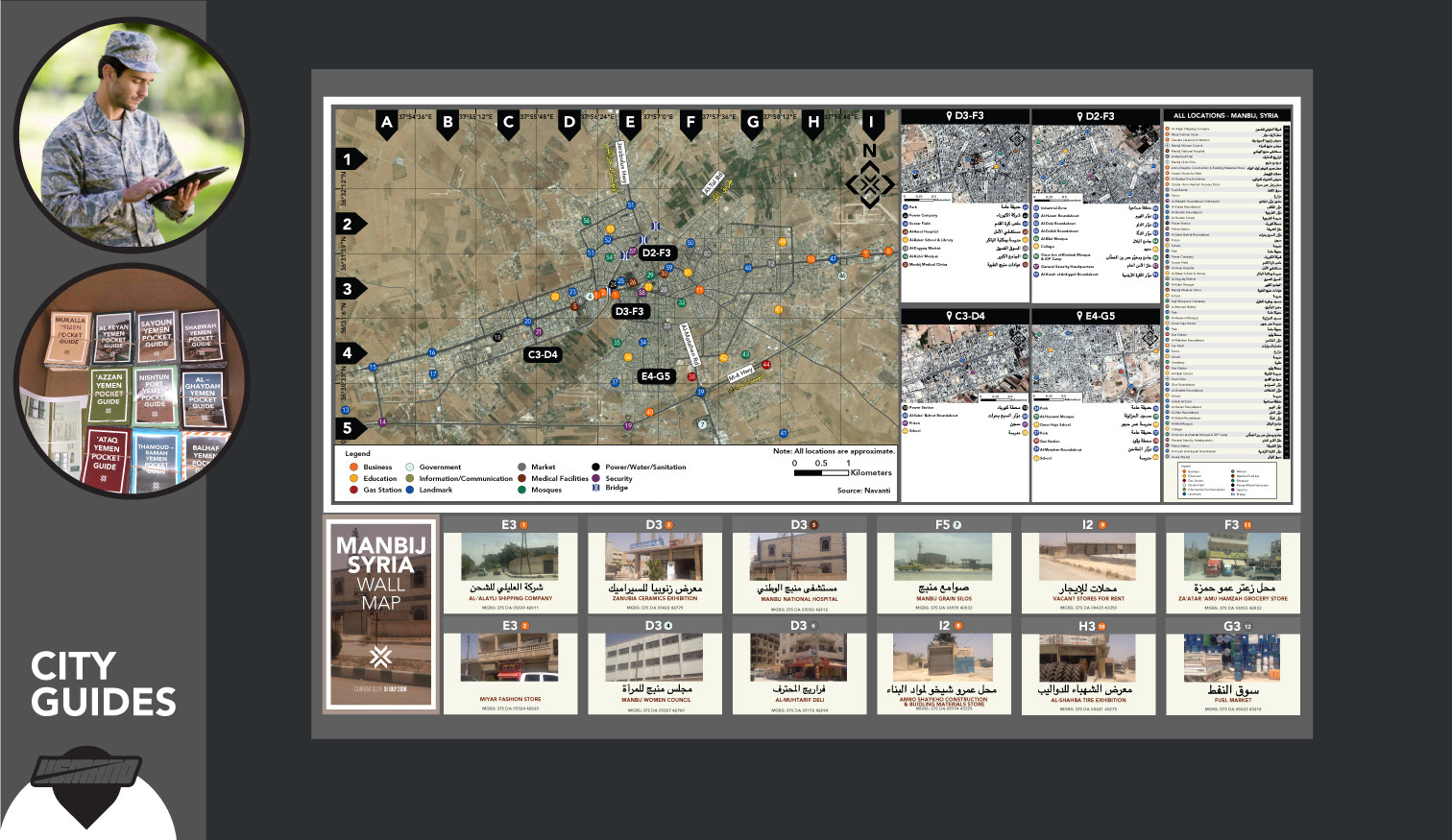Click the logo pin below CITY GUIDES
The width and height of the screenshot is (1452, 840).
point(86,787)
